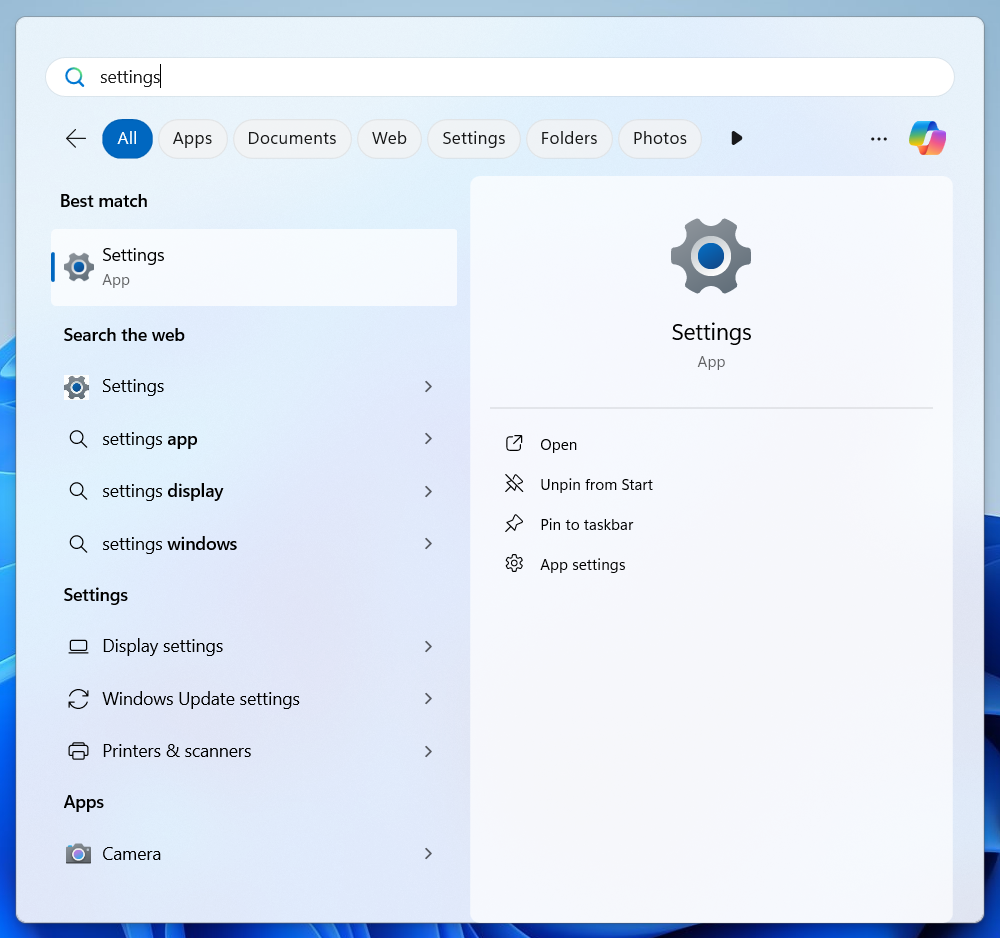Image resolution: width=1000 pixels, height=938 pixels.
Task: Expand the settings windows suggestion chevron
Action: coord(429,544)
